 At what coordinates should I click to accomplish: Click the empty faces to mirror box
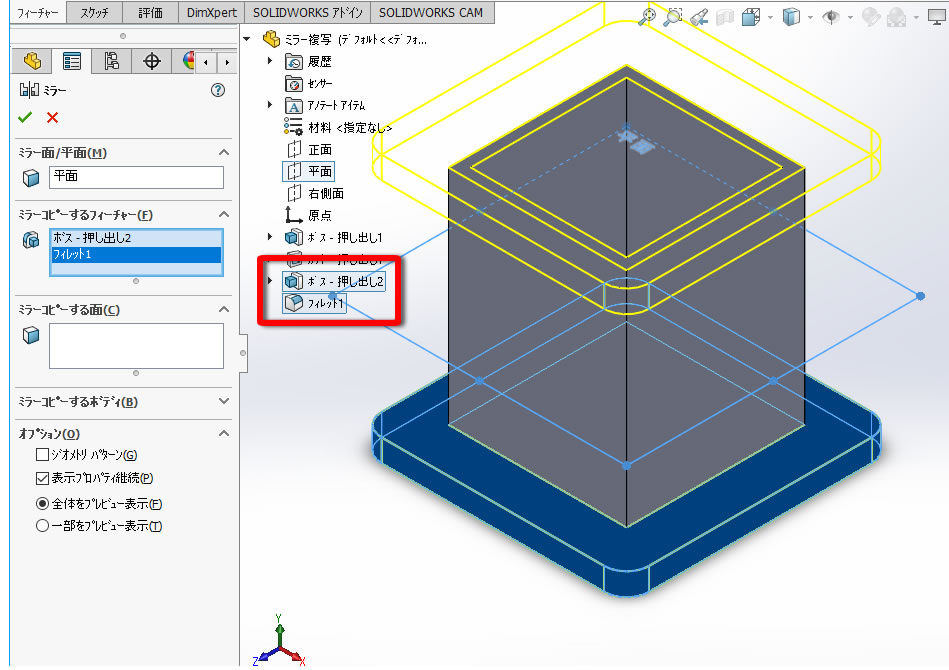pyautogui.click(x=136, y=346)
